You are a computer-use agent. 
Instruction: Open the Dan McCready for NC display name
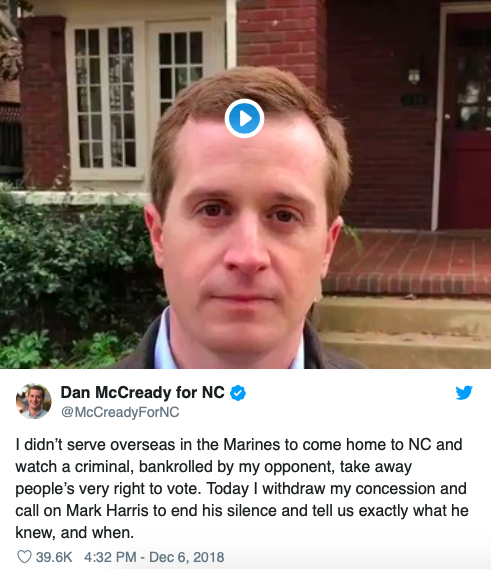143,393
